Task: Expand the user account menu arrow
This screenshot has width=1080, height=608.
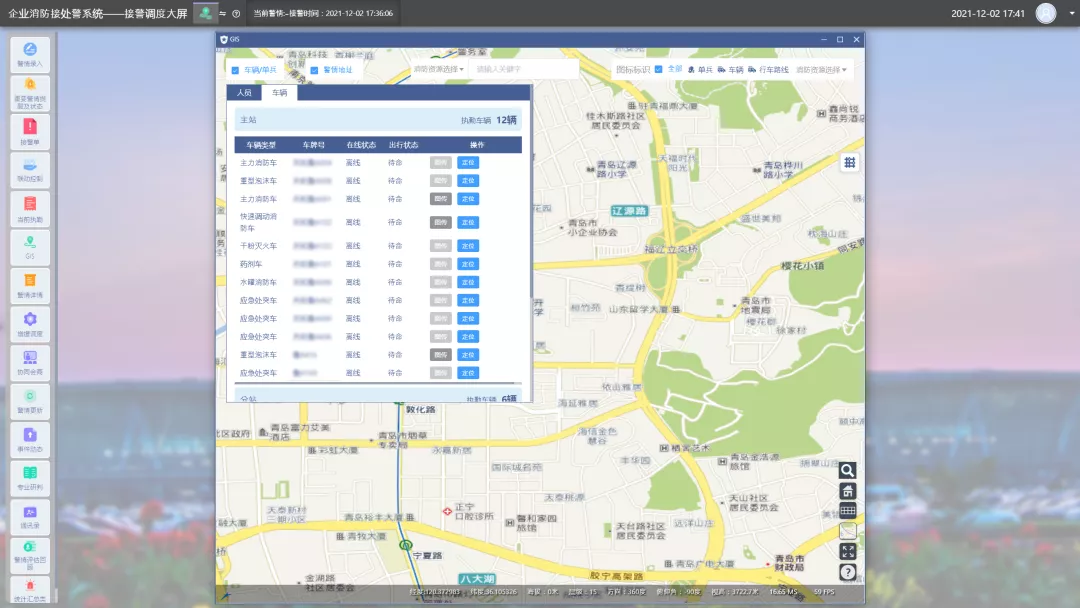Action: (x=1072, y=13)
